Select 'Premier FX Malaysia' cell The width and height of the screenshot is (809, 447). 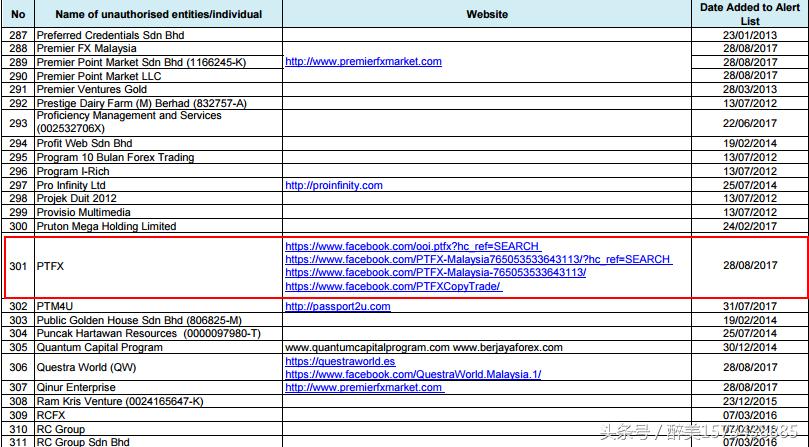pyautogui.click(x=158, y=49)
